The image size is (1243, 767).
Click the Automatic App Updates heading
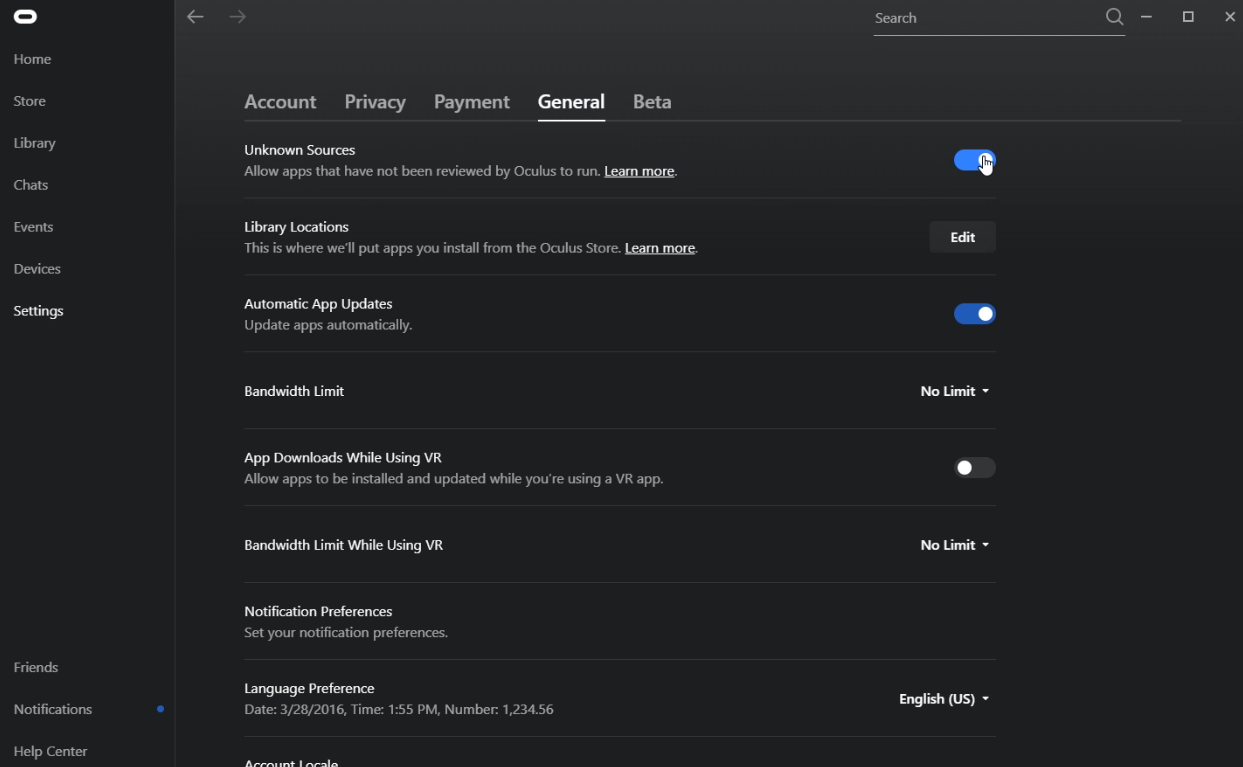(318, 304)
